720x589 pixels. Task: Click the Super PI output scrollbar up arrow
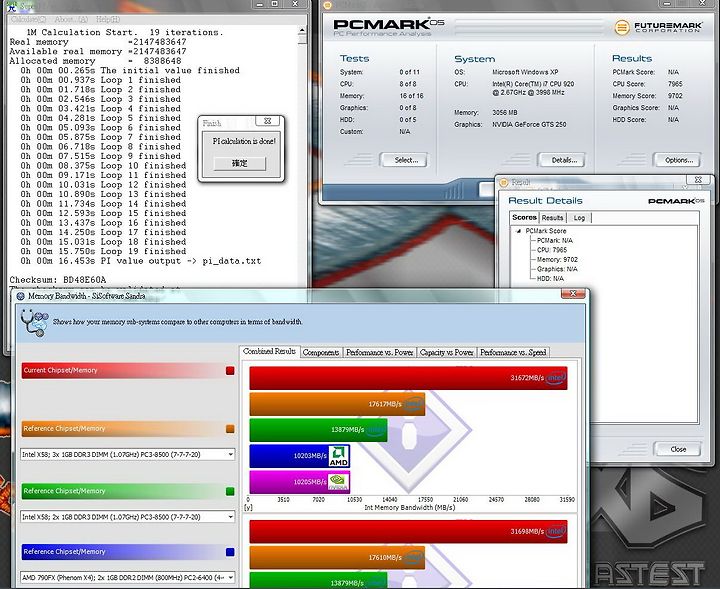point(302,31)
